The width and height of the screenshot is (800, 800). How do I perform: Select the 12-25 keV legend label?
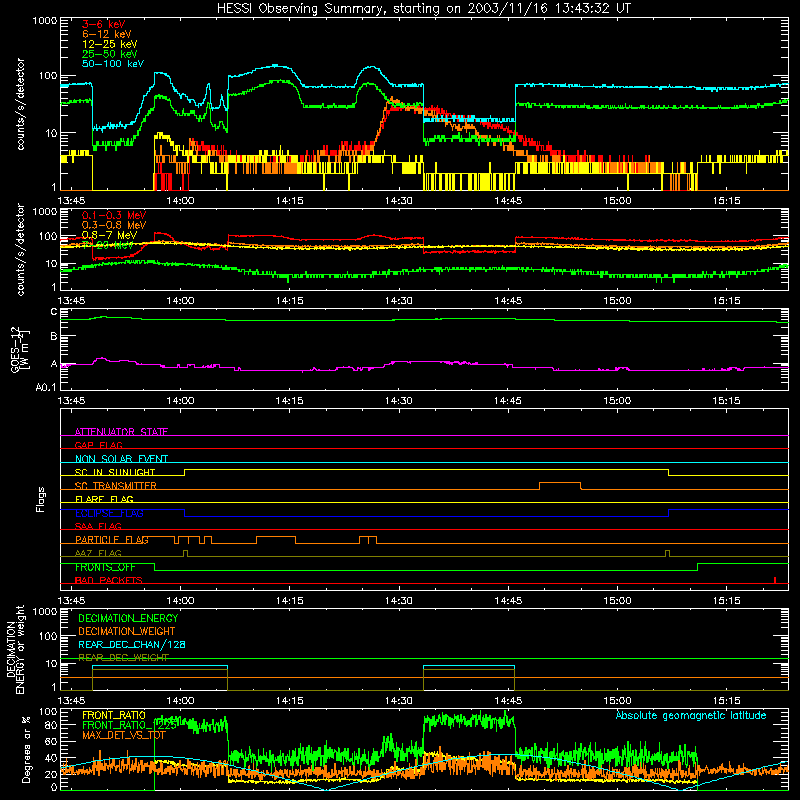110,44
